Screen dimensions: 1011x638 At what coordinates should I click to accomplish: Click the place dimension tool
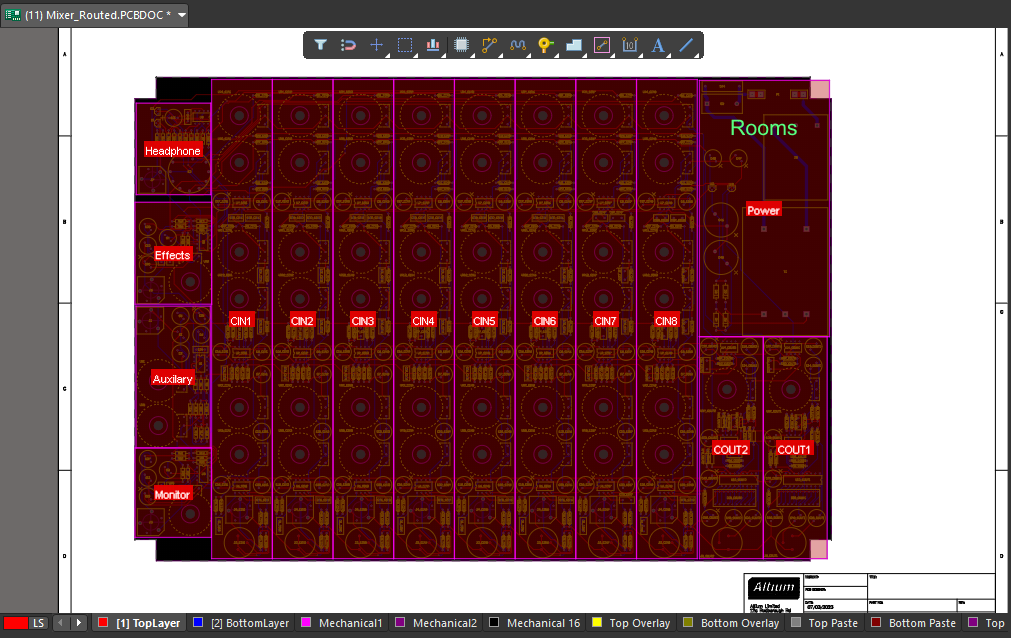(630, 45)
